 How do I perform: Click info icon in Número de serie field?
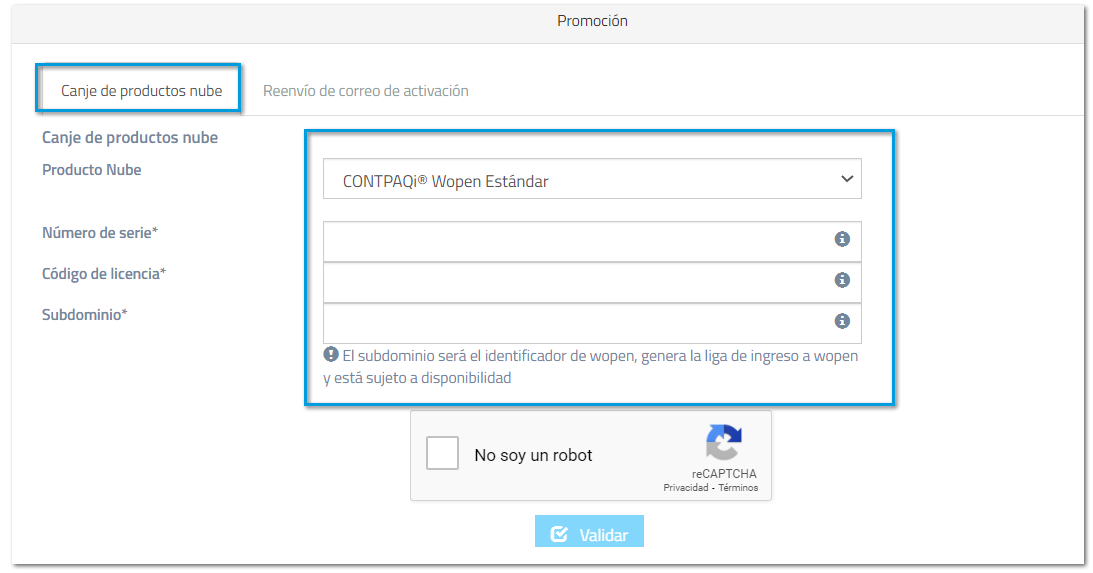coord(842,239)
